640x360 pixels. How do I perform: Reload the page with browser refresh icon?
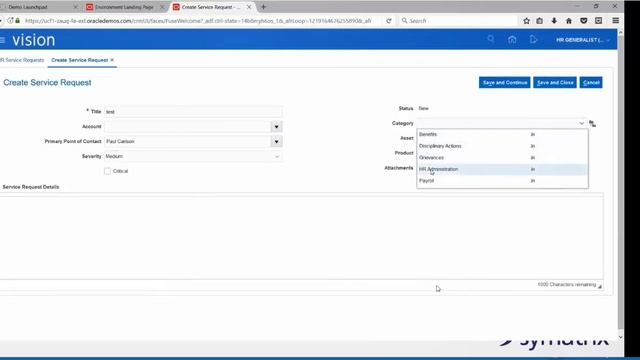[389, 21]
